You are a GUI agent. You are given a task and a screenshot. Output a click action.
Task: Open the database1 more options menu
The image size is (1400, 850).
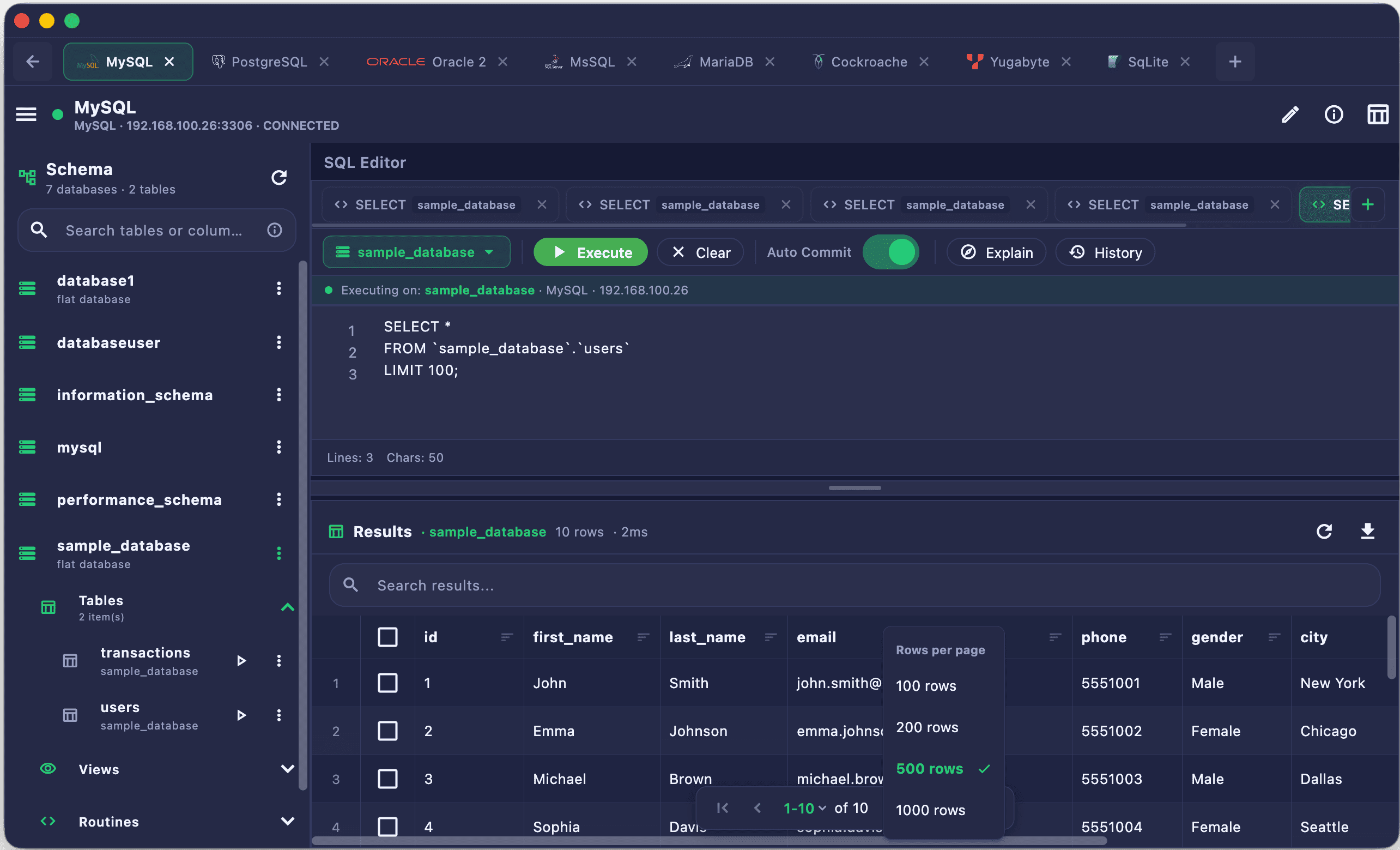coord(279,288)
